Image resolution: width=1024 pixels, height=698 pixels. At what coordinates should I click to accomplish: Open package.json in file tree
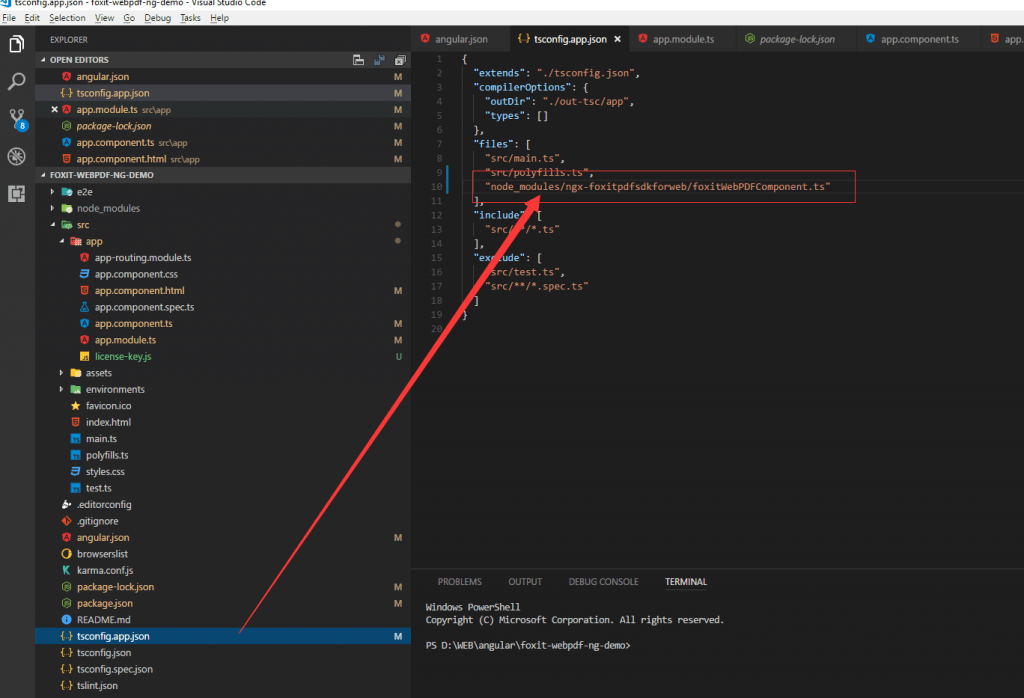pyautogui.click(x=223, y=603)
